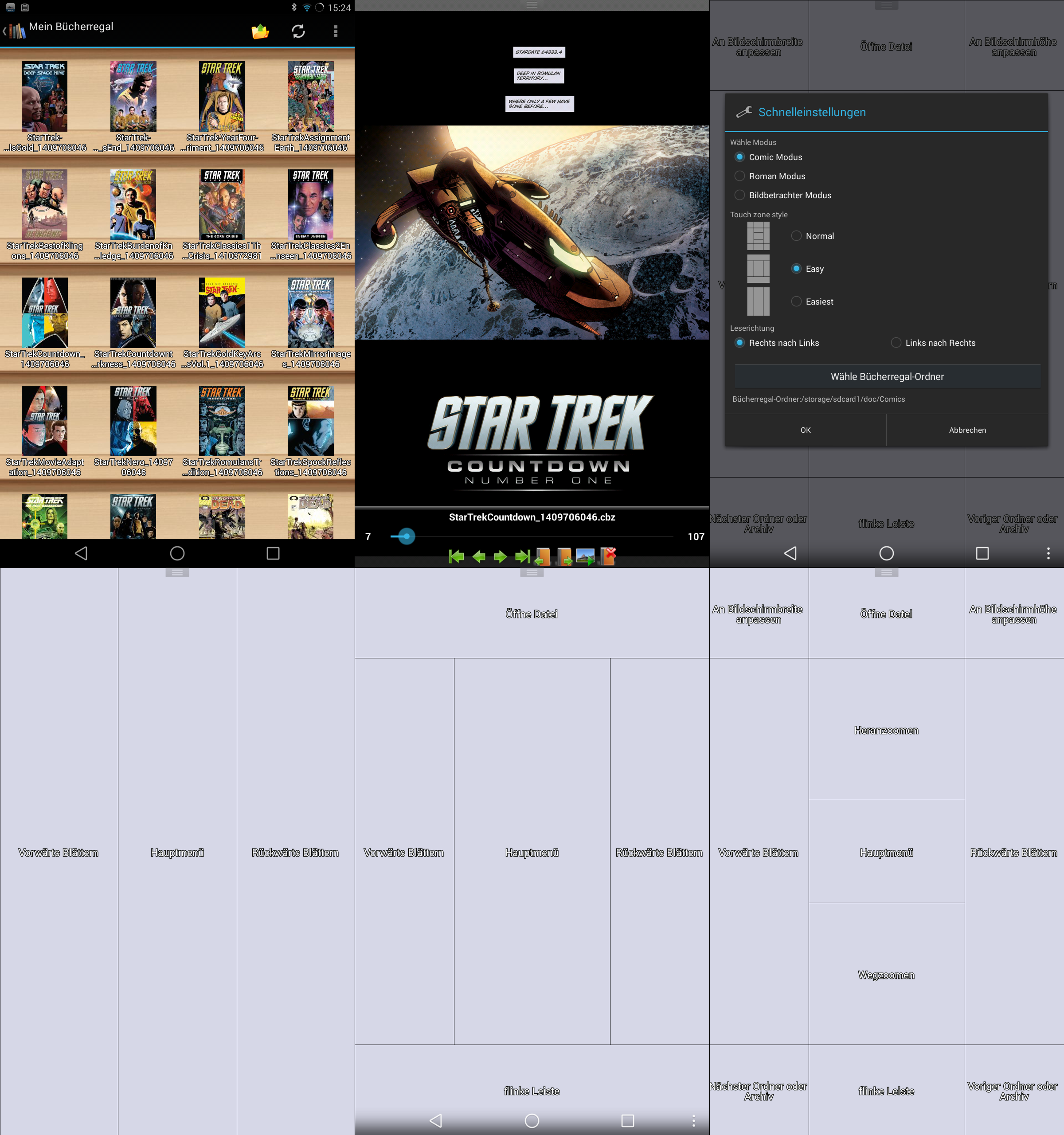This screenshot has width=1064, height=1135.
Task: Open the StarTrekRomulans comic cover
Action: point(222,421)
